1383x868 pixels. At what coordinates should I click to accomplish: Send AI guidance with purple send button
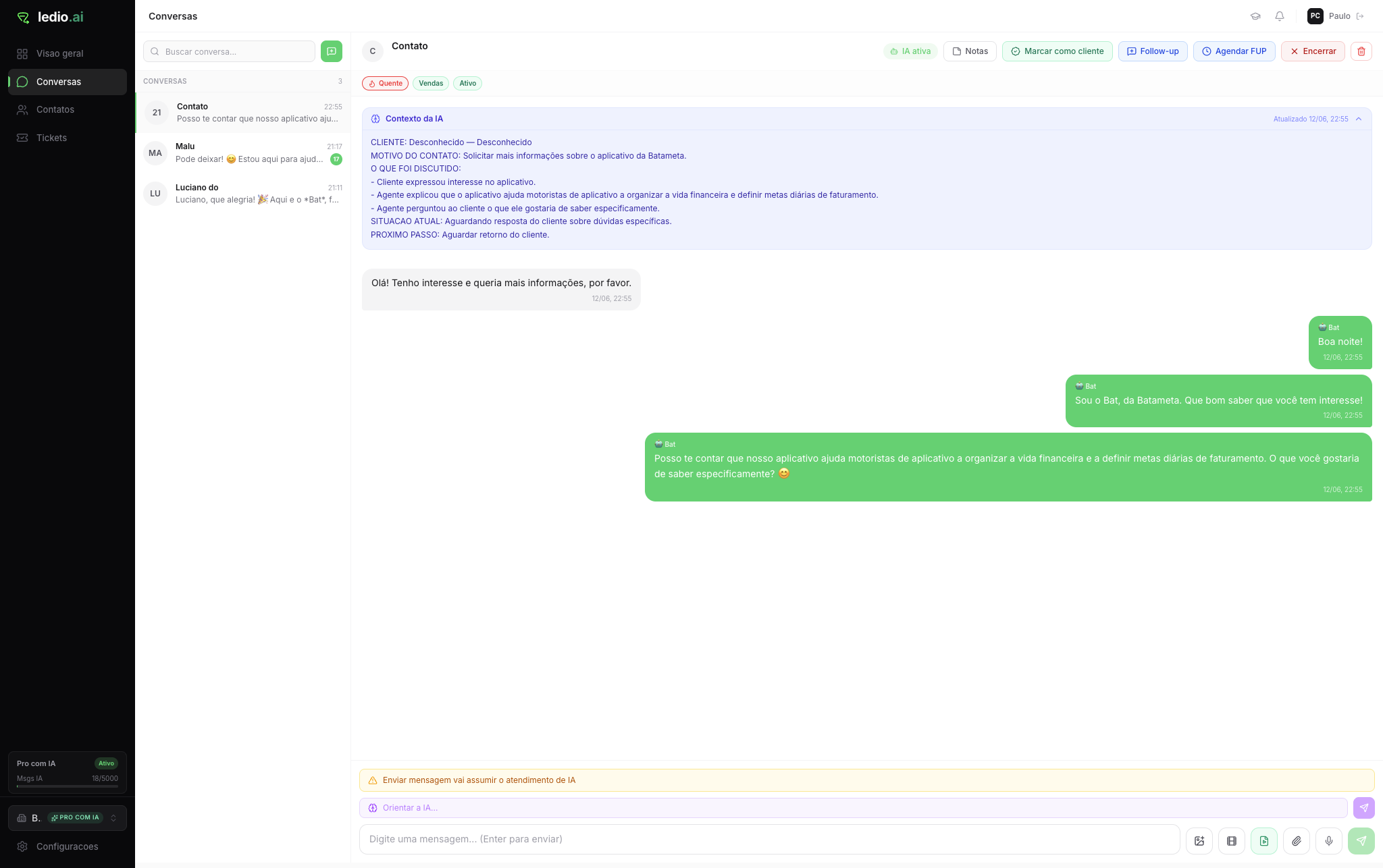tap(1364, 808)
